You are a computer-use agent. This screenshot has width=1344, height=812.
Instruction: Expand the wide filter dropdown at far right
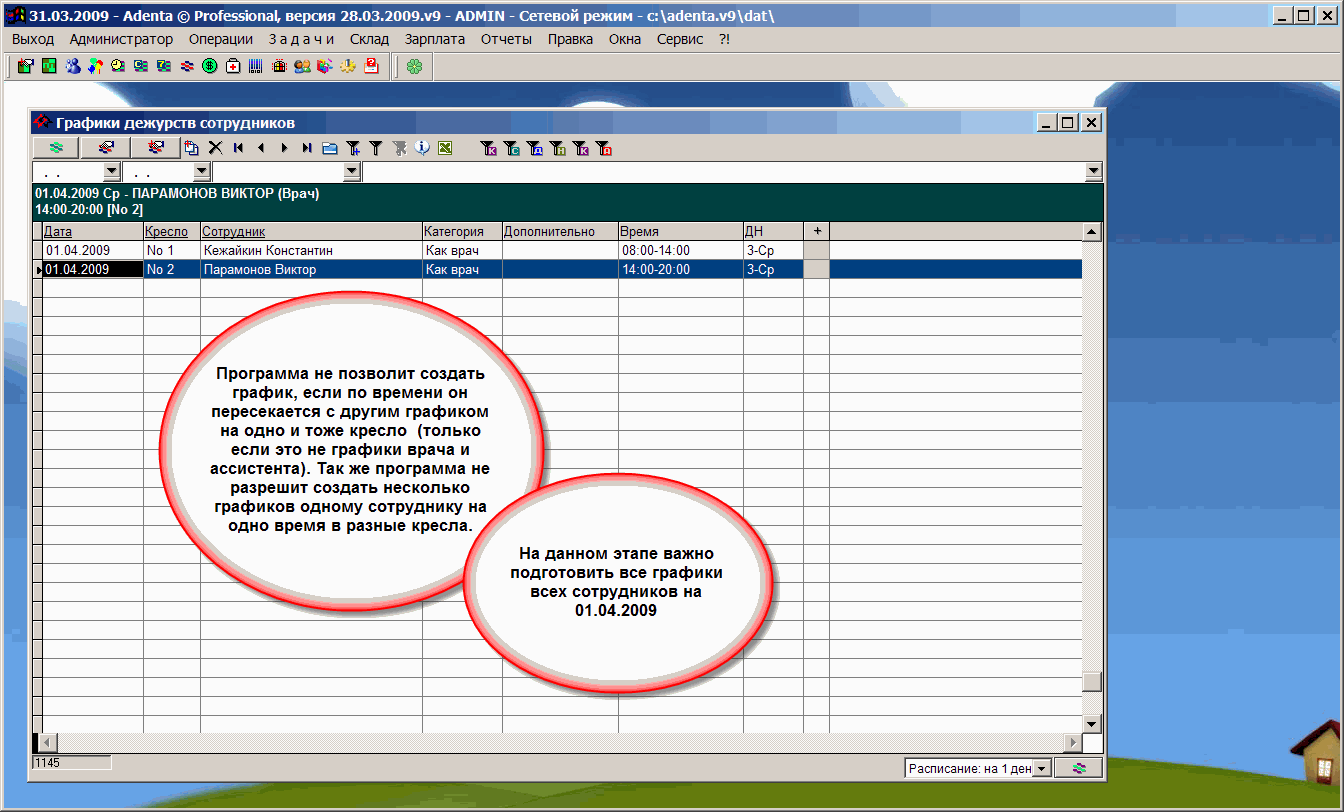coord(1093,172)
